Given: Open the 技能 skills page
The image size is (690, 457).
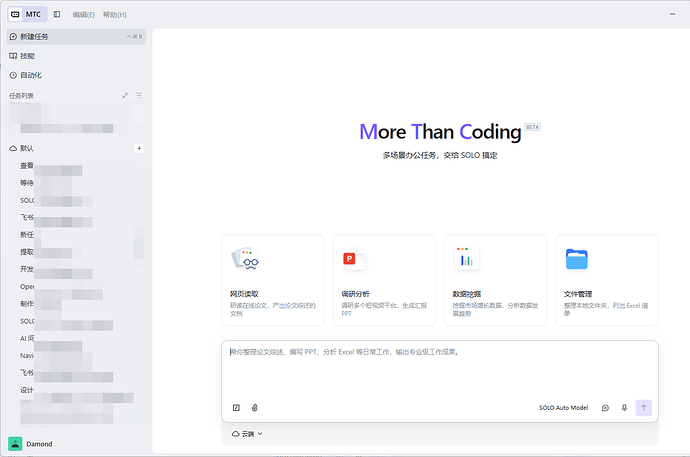Looking at the screenshot, I should tap(76, 56).
